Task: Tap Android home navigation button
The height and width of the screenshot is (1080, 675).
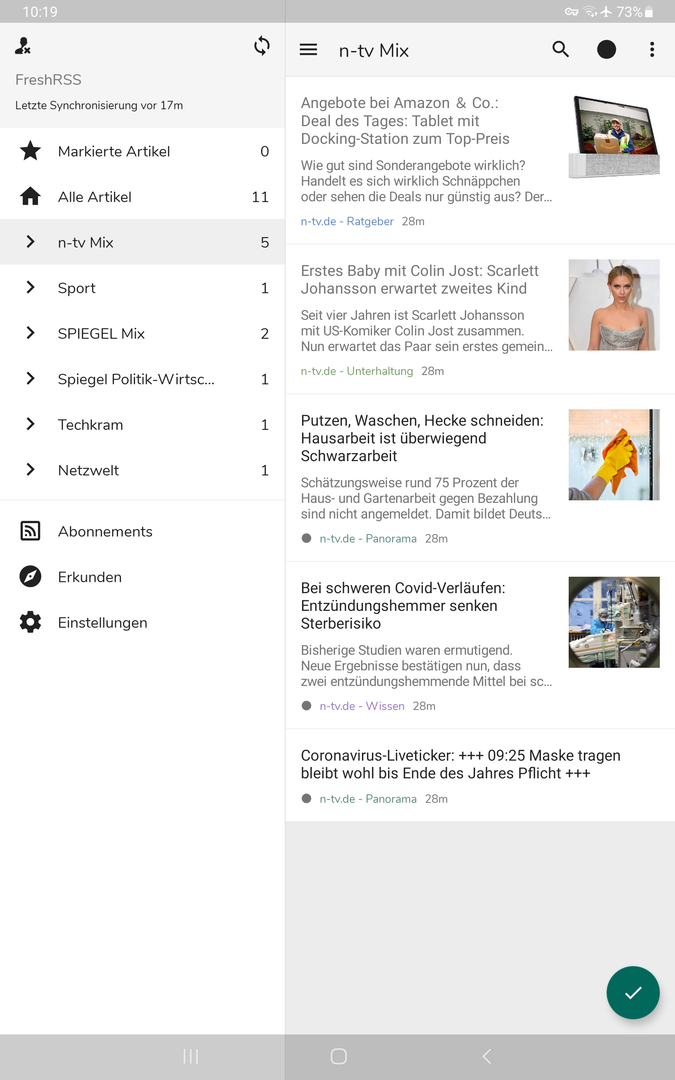Action: 338,1056
